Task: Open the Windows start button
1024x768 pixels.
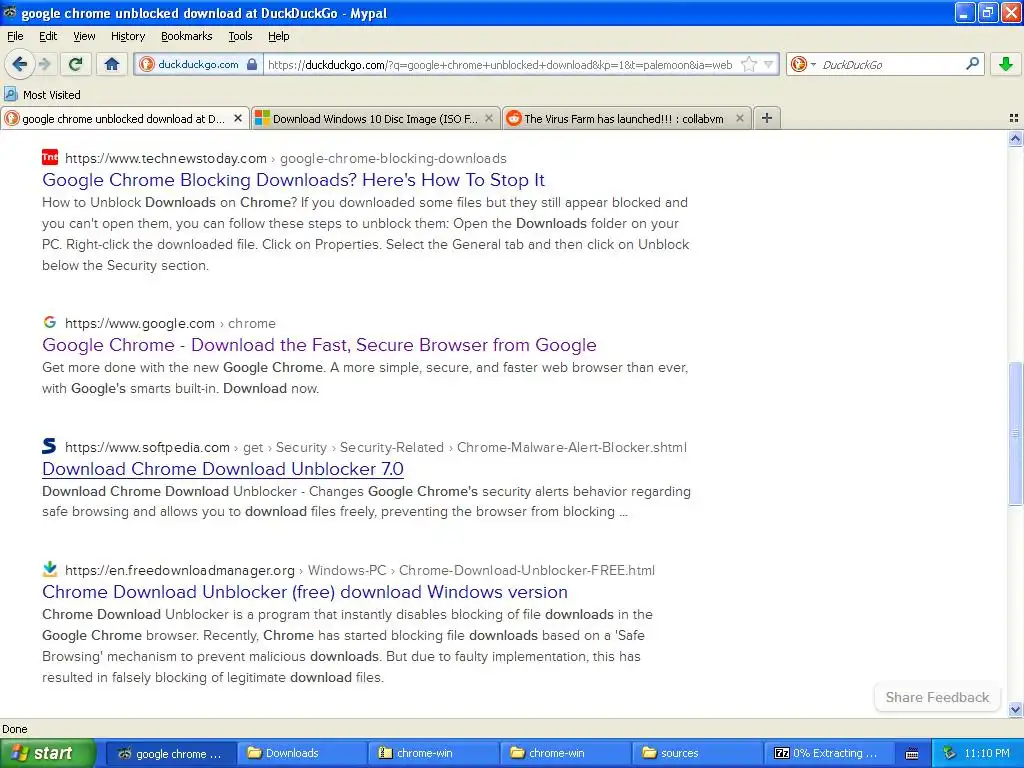Action: coord(47,753)
